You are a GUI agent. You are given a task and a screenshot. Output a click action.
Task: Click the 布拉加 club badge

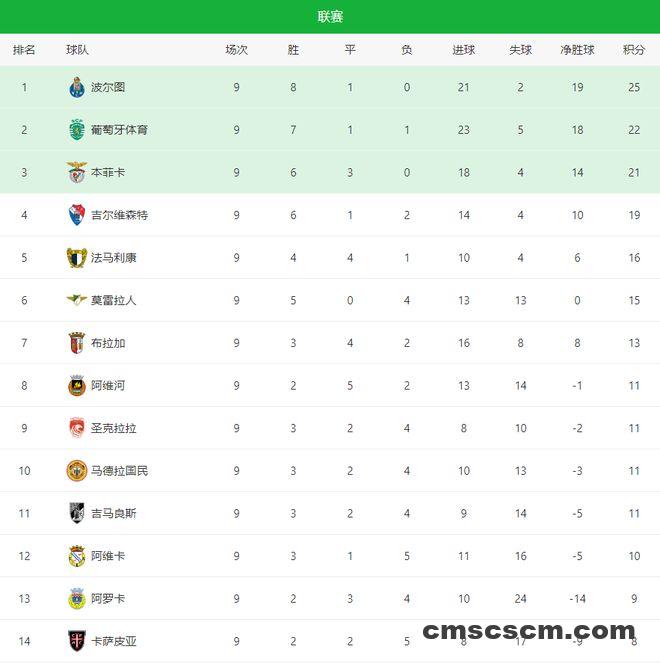(77, 343)
